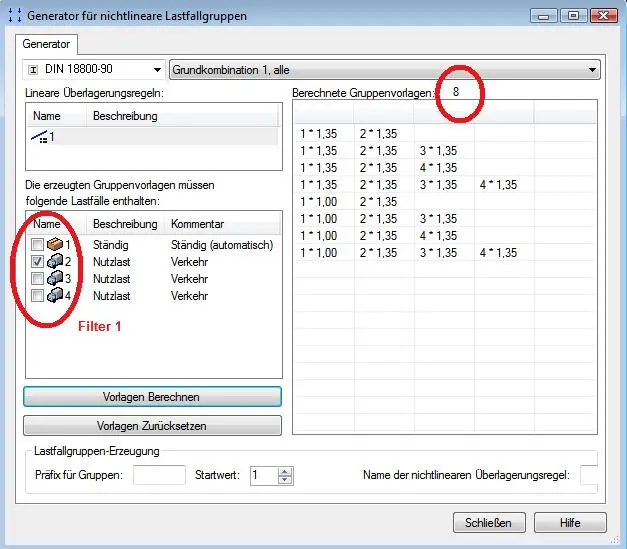
Task: Click '3 * 1,35' in second template row
Action: pyautogui.click(x=438, y=151)
